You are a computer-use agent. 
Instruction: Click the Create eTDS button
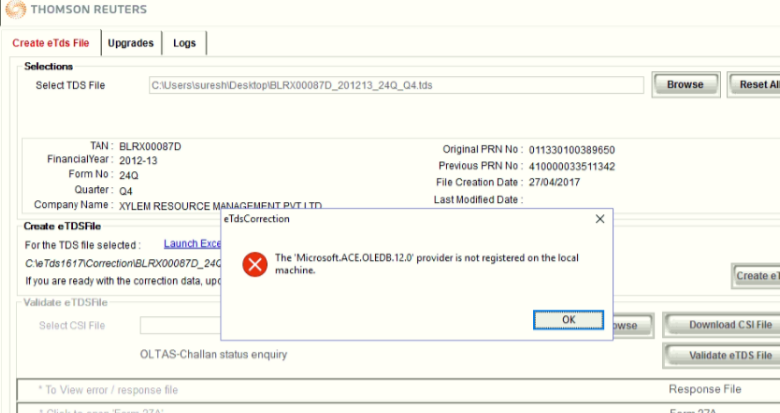(756, 276)
